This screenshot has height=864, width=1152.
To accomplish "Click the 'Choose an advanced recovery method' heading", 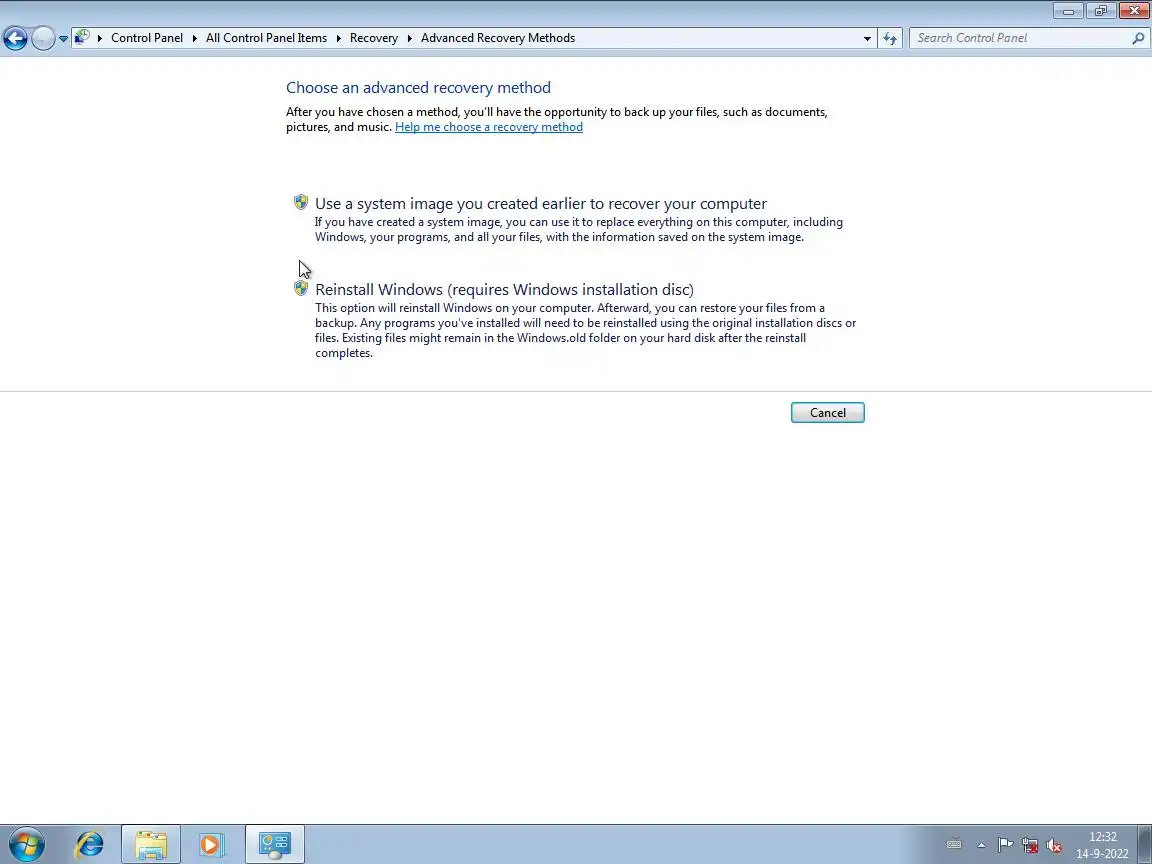I will [418, 87].
